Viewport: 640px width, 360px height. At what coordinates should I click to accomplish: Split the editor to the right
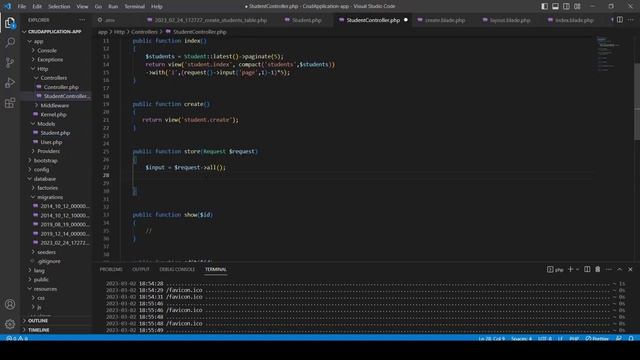pos(620,20)
